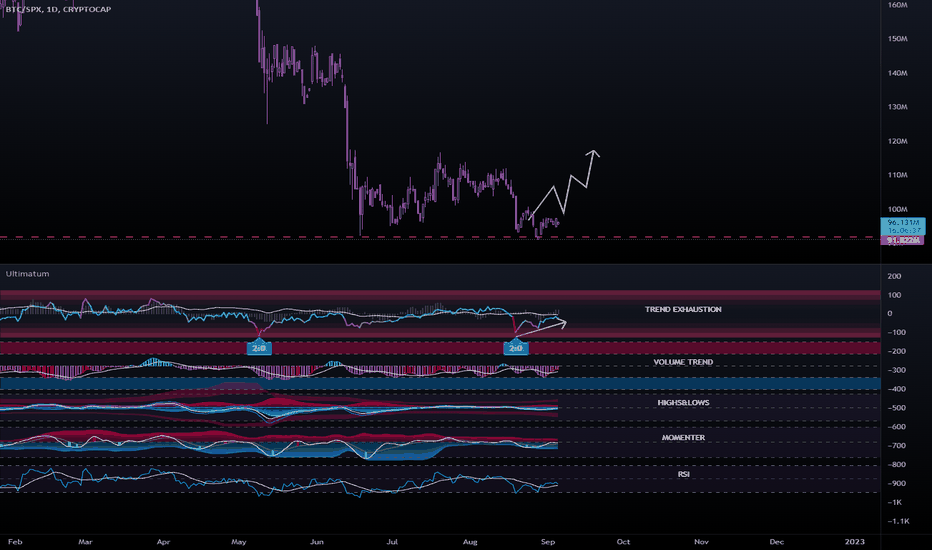Viewport: 932px width, 550px height.
Task: Click Aug on the time axis
Action: tap(470, 542)
